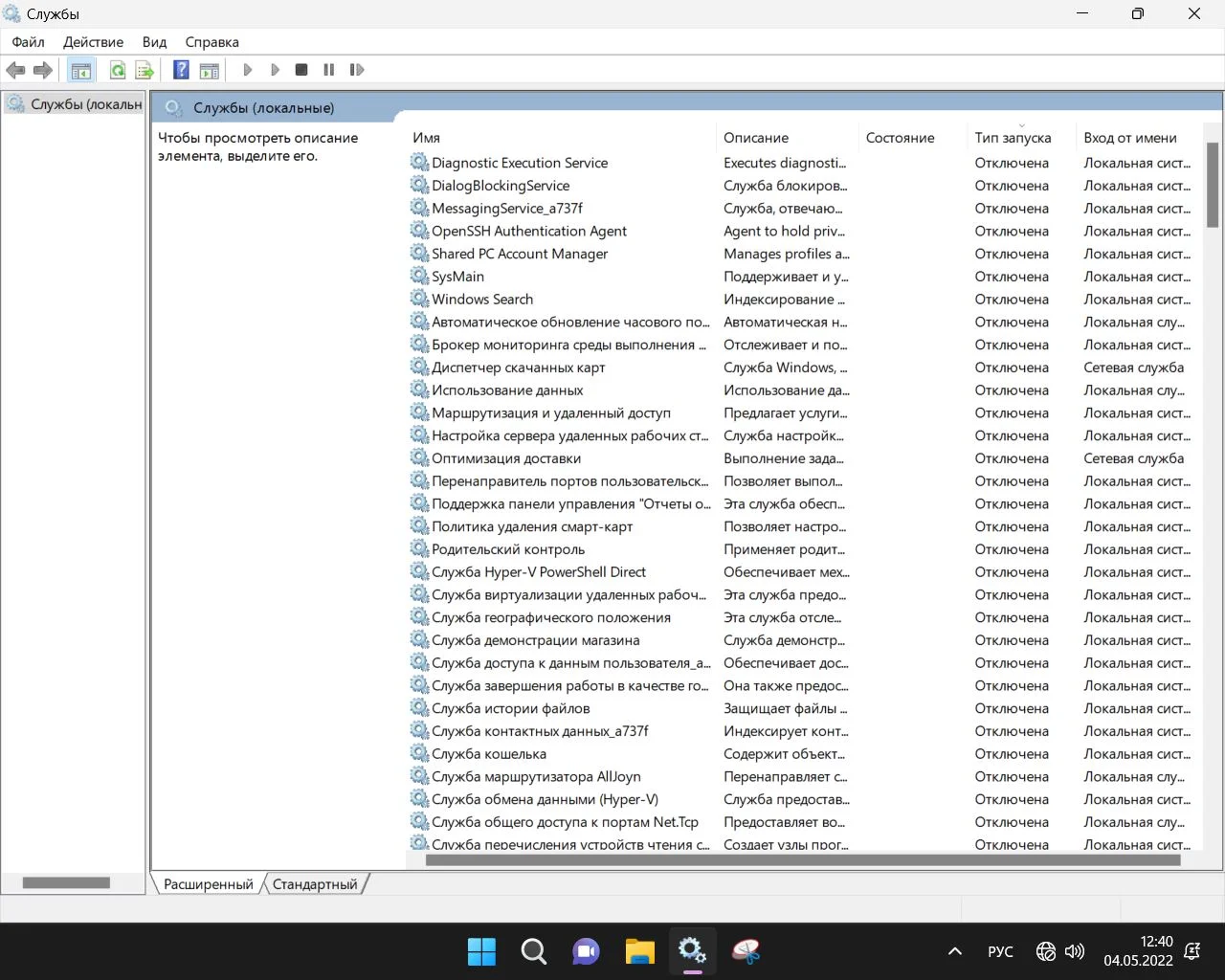The height and width of the screenshot is (980, 1225).
Task: Open the Chat app on the taskbar
Action: (x=586, y=951)
